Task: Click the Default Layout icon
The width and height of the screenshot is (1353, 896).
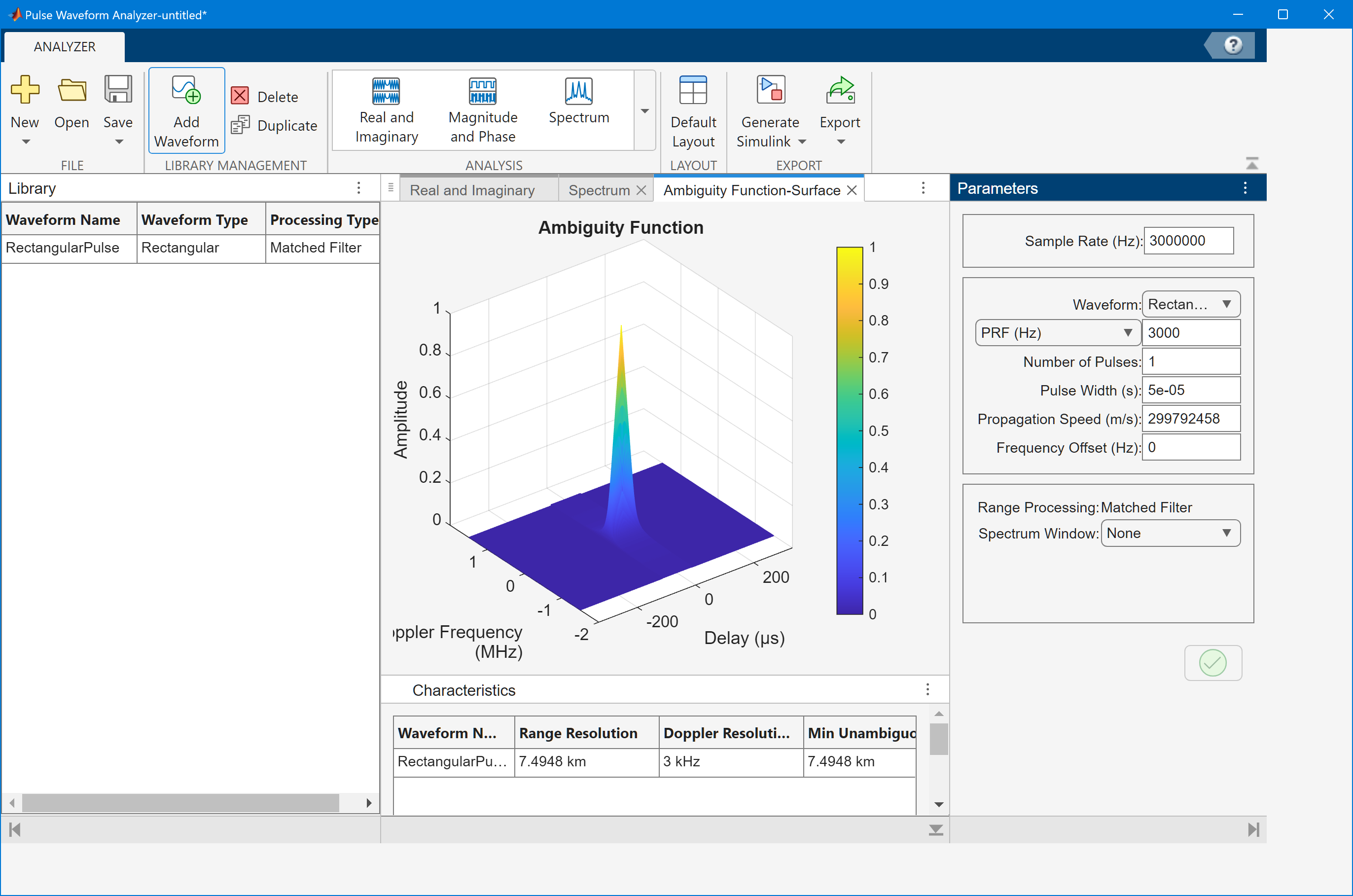Action: tap(693, 90)
